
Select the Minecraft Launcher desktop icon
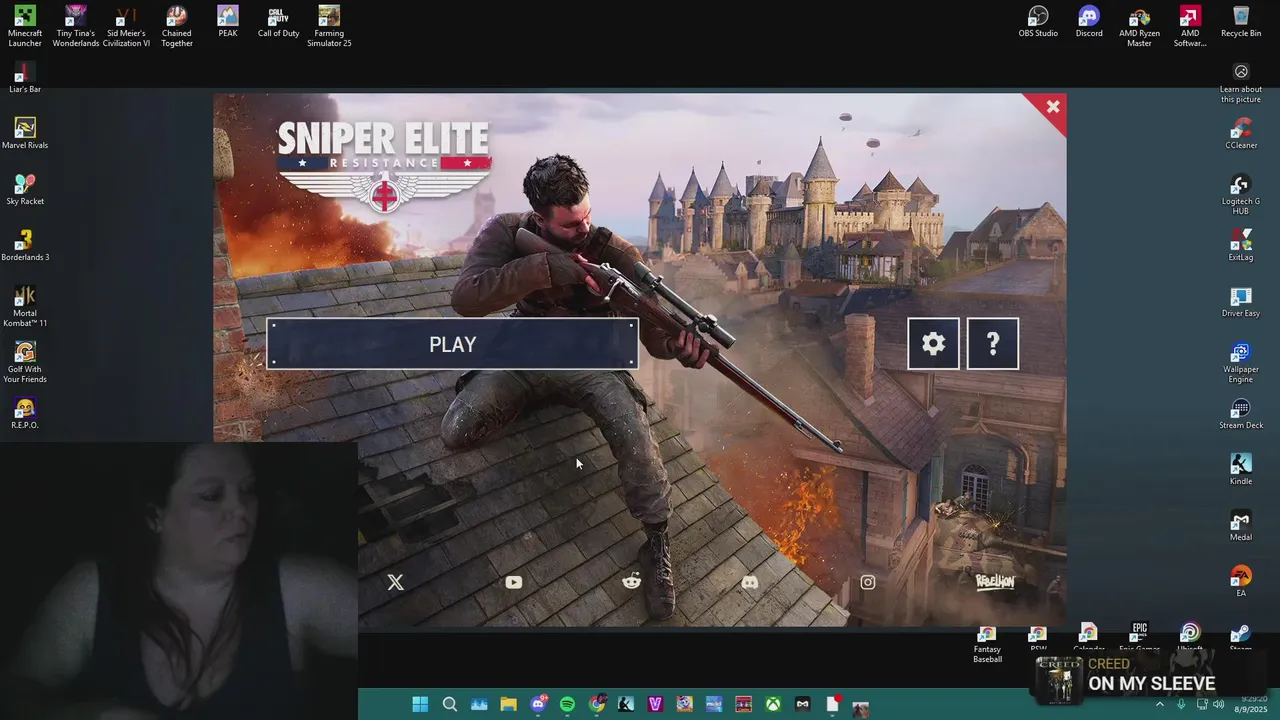click(25, 27)
